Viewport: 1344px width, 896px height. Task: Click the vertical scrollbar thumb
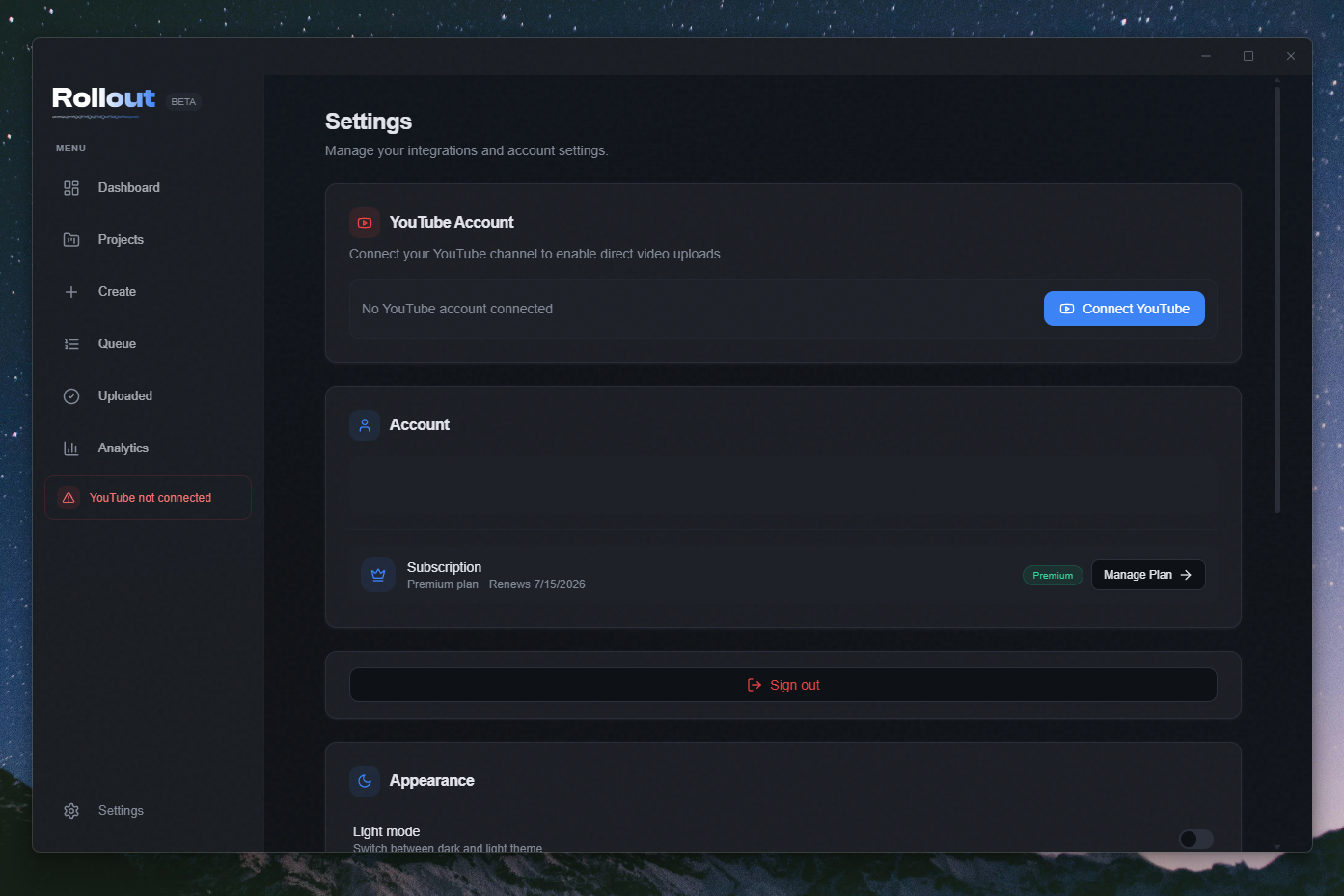pos(1277,299)
